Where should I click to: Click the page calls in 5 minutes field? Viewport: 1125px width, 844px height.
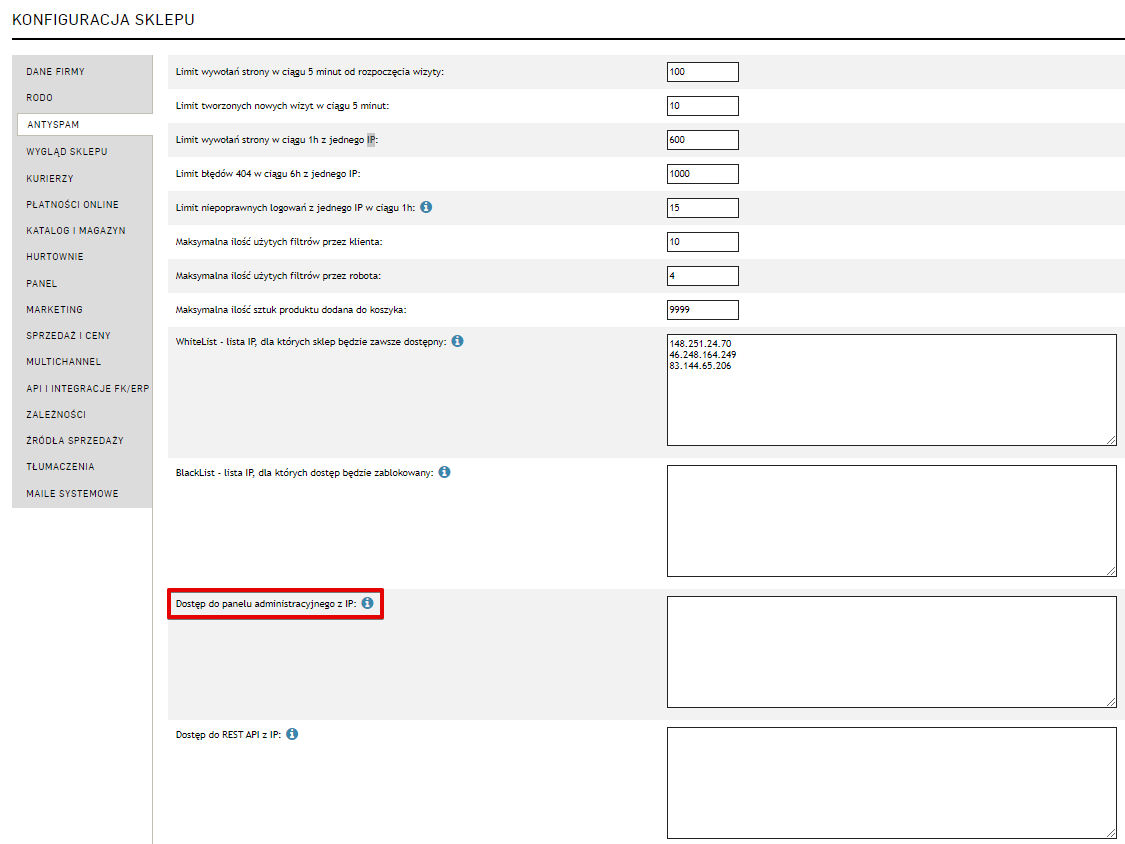(702, 72)
